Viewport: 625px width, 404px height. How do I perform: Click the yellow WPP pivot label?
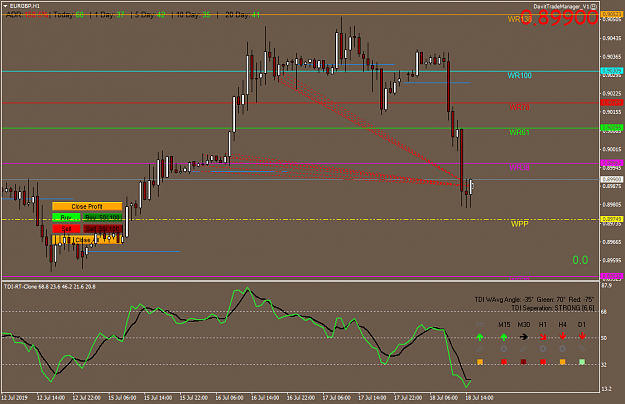click(520, 224)
